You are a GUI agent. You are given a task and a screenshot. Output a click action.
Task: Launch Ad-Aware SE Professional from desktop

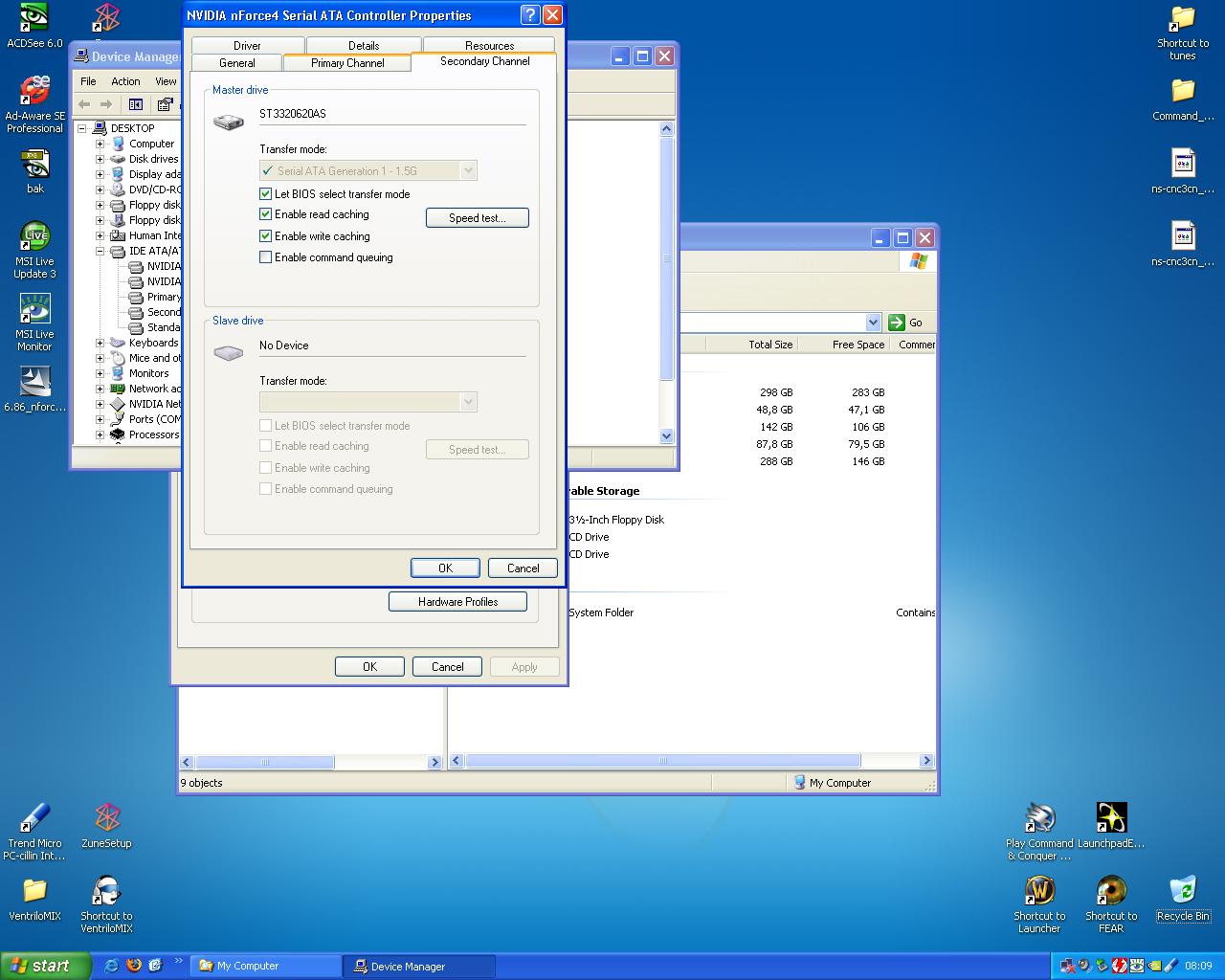[x=34, y=105]
